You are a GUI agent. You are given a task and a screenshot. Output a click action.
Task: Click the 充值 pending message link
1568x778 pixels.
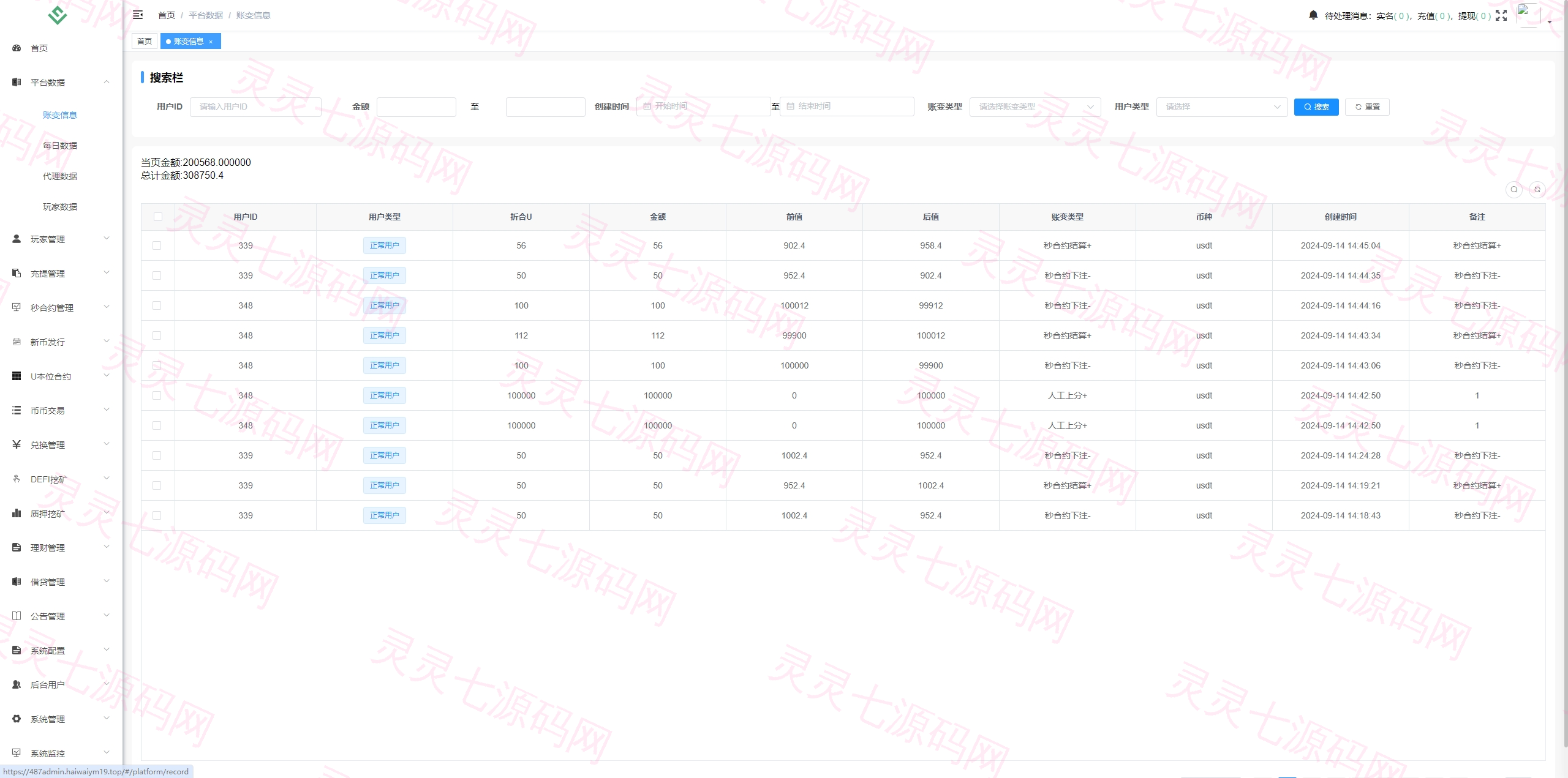[x=1433, y=16]
